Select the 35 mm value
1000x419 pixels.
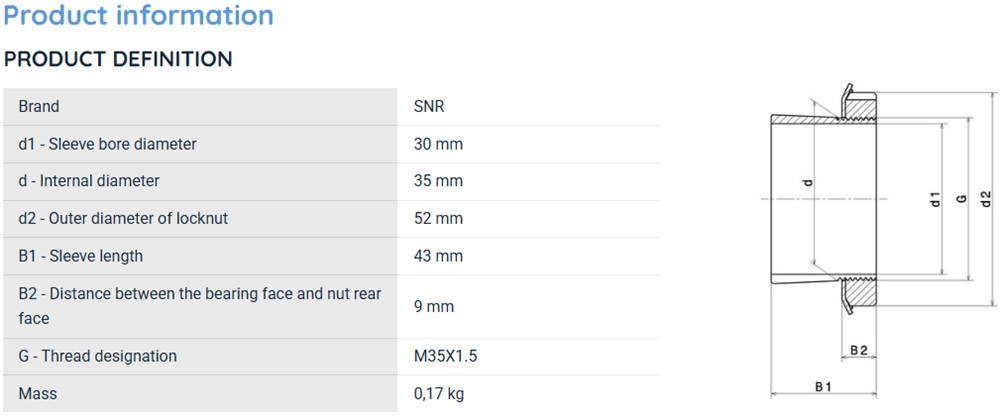(438, 181)
